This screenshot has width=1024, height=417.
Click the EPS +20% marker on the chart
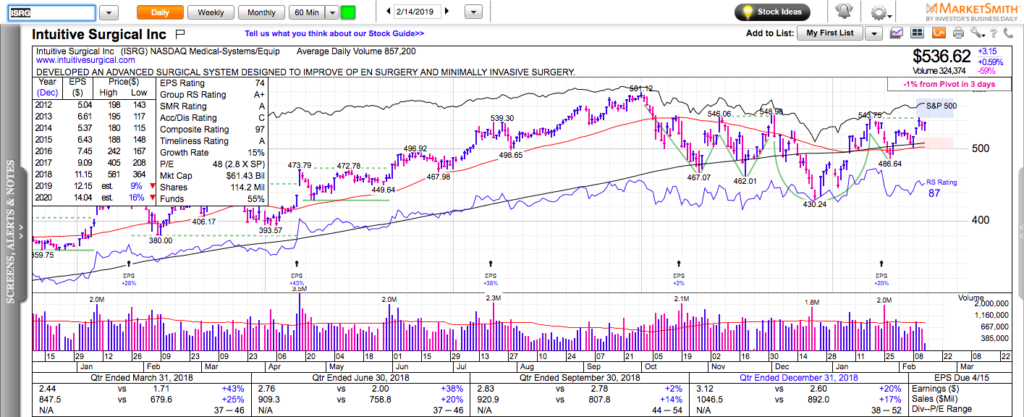(x=882, y=279)
